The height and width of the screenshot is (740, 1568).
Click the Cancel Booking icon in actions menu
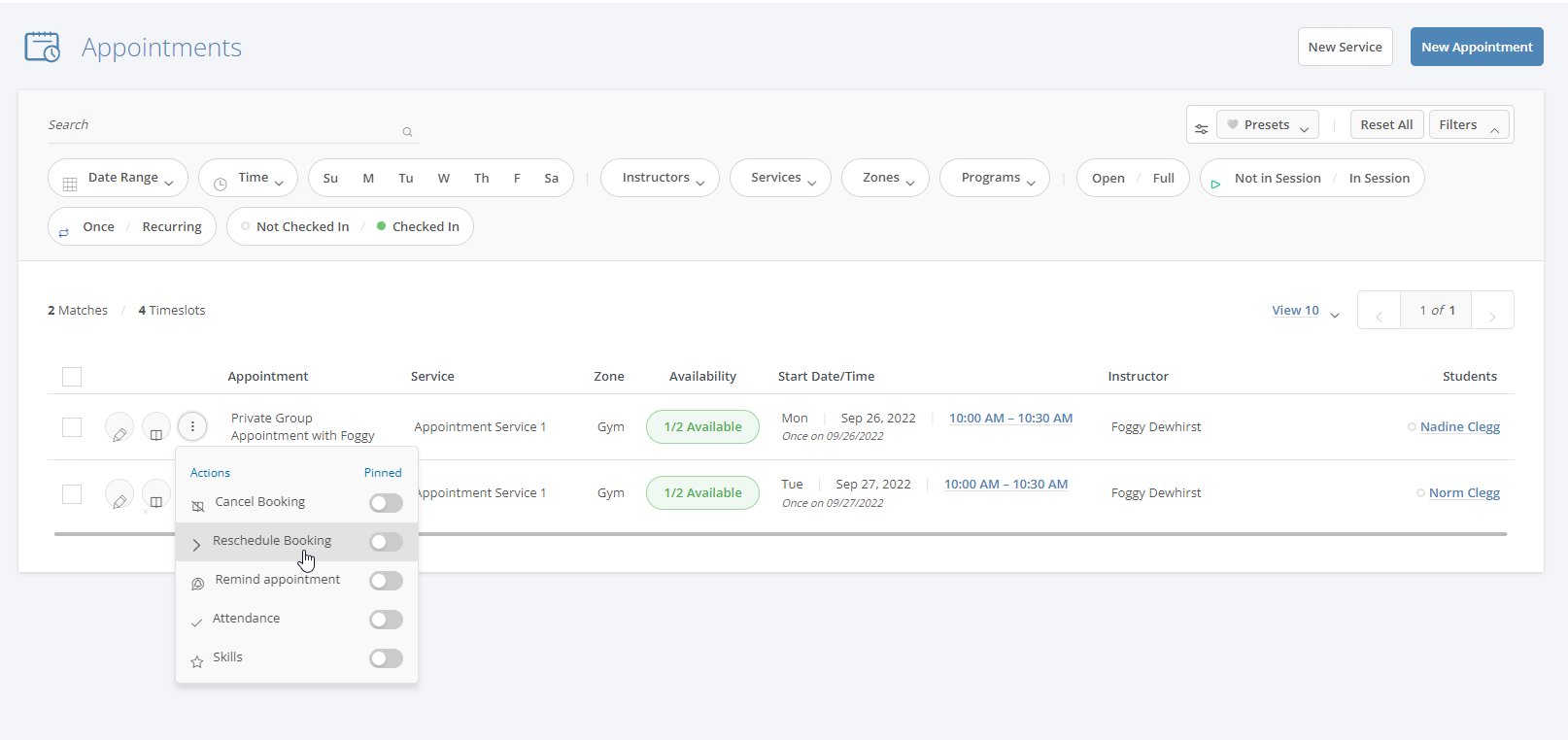(x=198, y=506)
